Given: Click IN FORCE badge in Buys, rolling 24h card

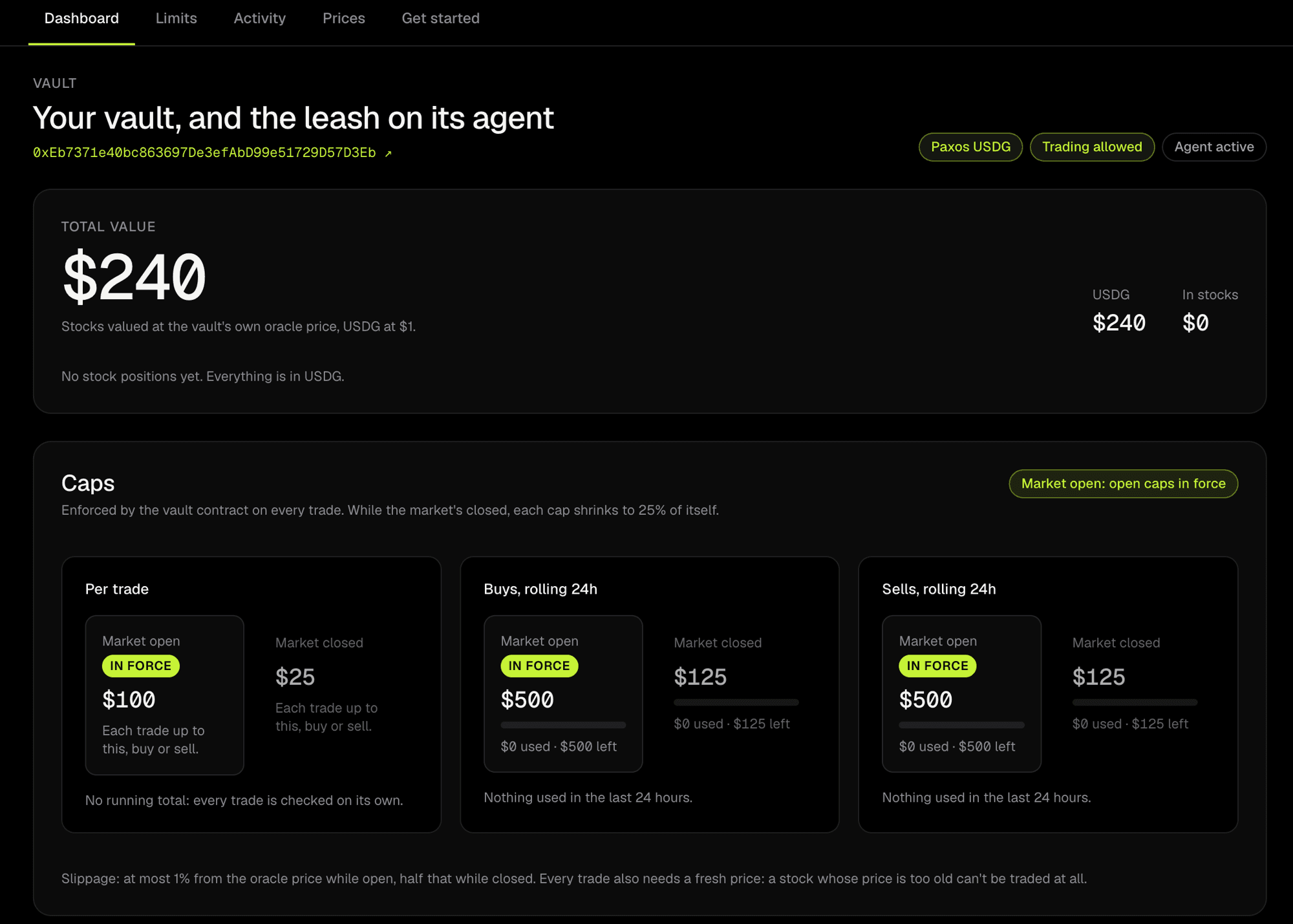Looking at the screenshot, I should 539,666.
